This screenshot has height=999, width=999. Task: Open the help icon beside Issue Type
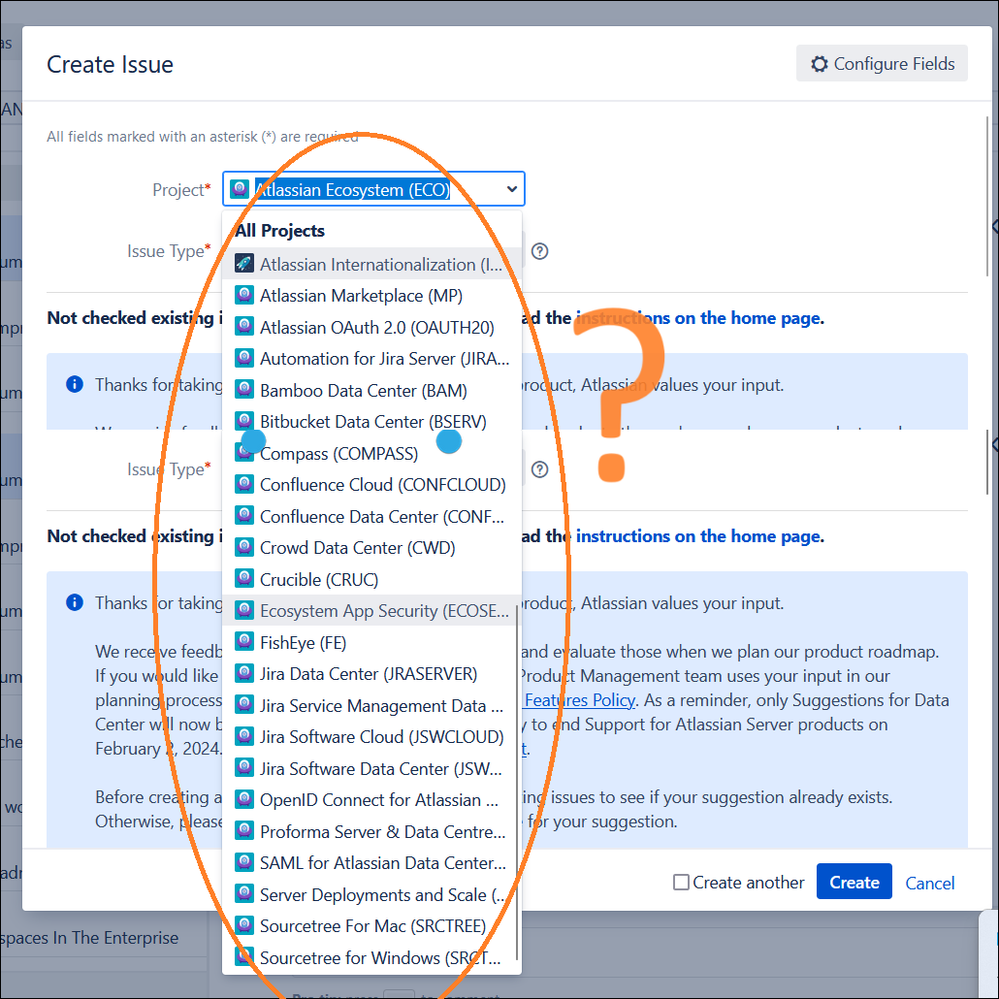(539, 251)
